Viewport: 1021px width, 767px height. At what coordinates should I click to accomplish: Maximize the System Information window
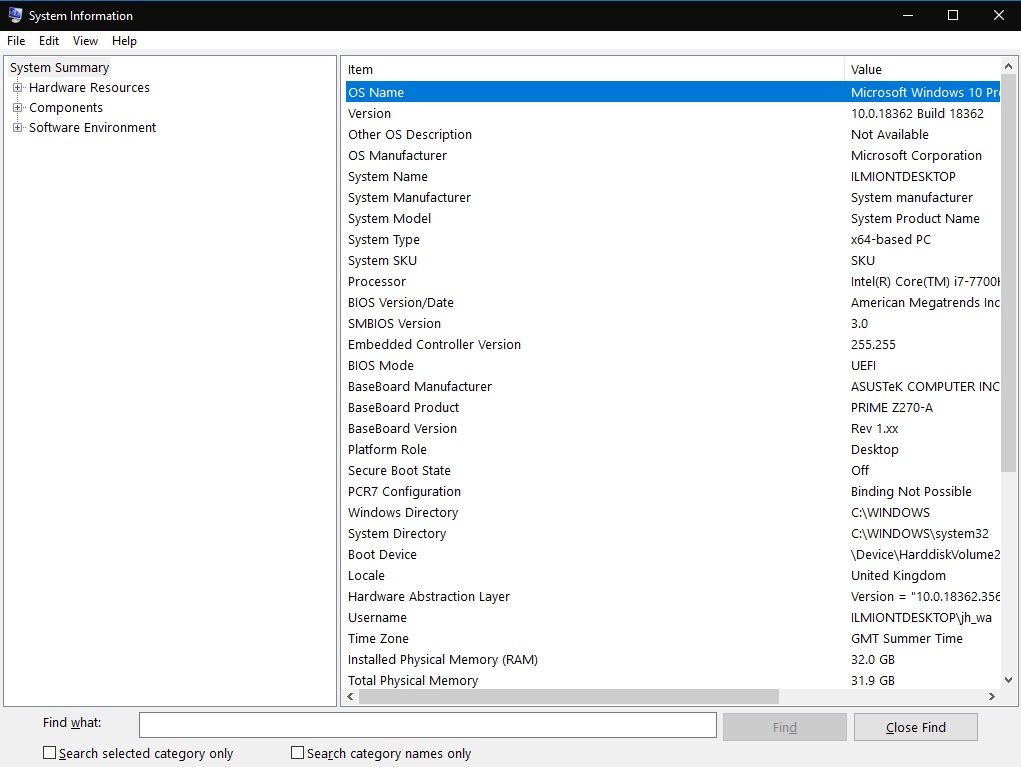(x=953, y=15)
